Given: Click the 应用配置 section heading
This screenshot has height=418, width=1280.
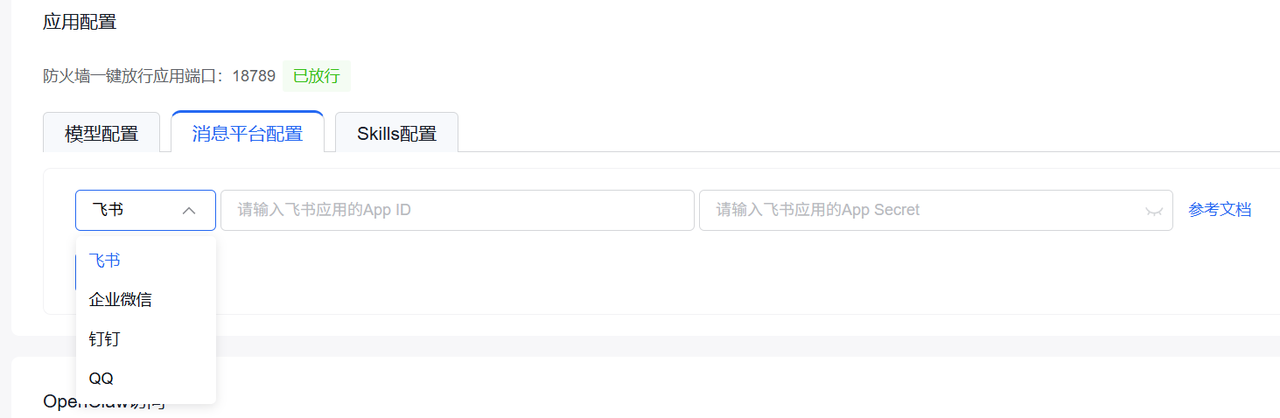Looking at the screenshot, I should (79, 21).
